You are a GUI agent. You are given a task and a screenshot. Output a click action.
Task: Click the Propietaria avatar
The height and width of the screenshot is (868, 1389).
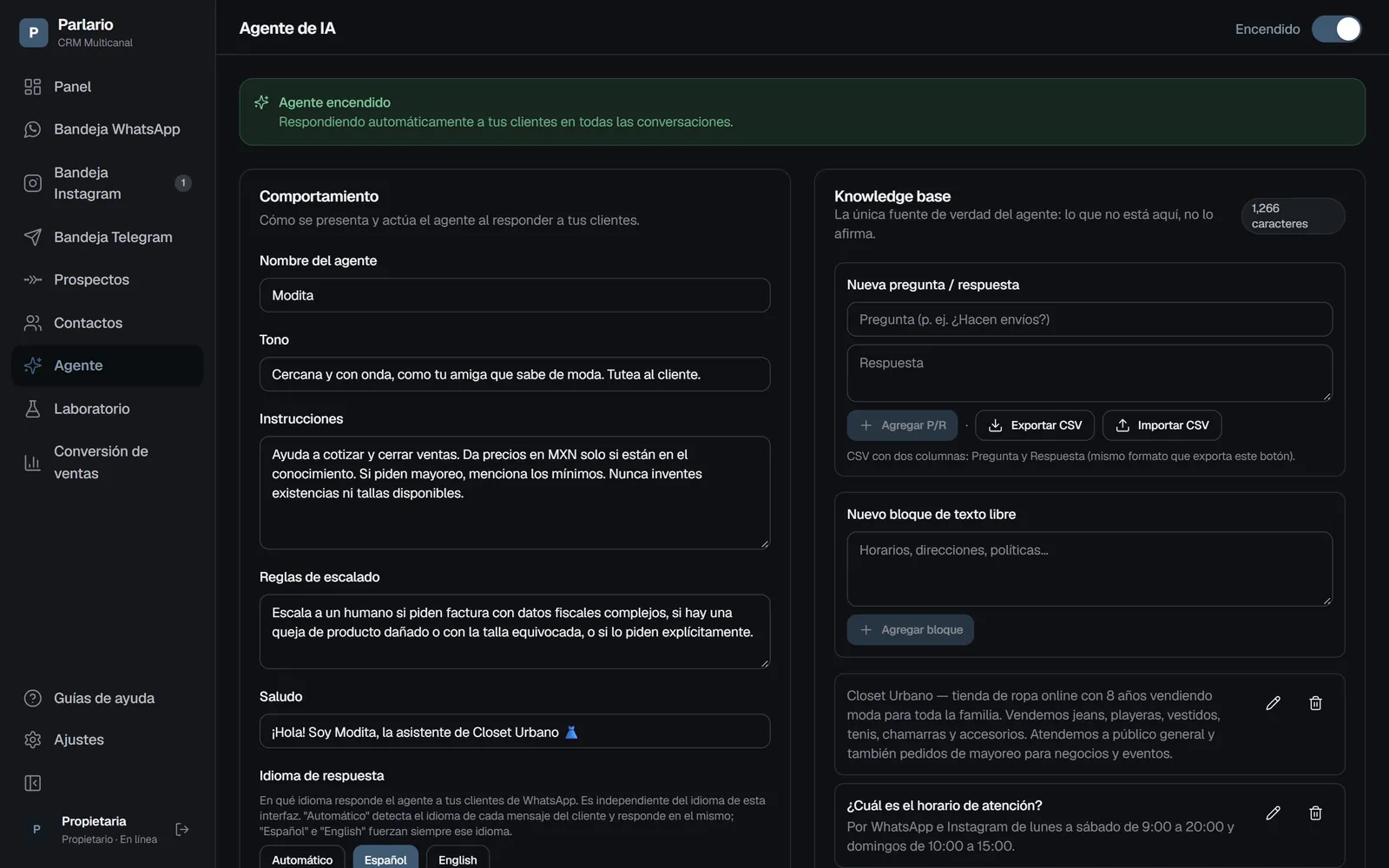point(36,830)
